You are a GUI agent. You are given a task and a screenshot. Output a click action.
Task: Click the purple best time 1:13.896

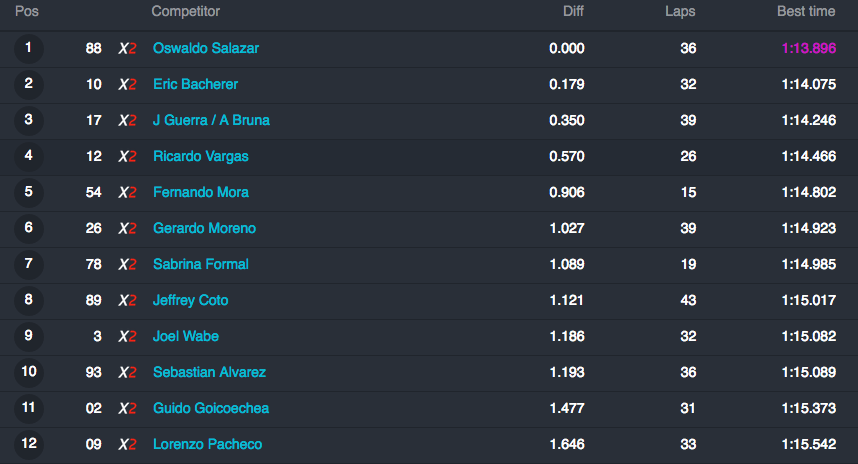[809, 48]
